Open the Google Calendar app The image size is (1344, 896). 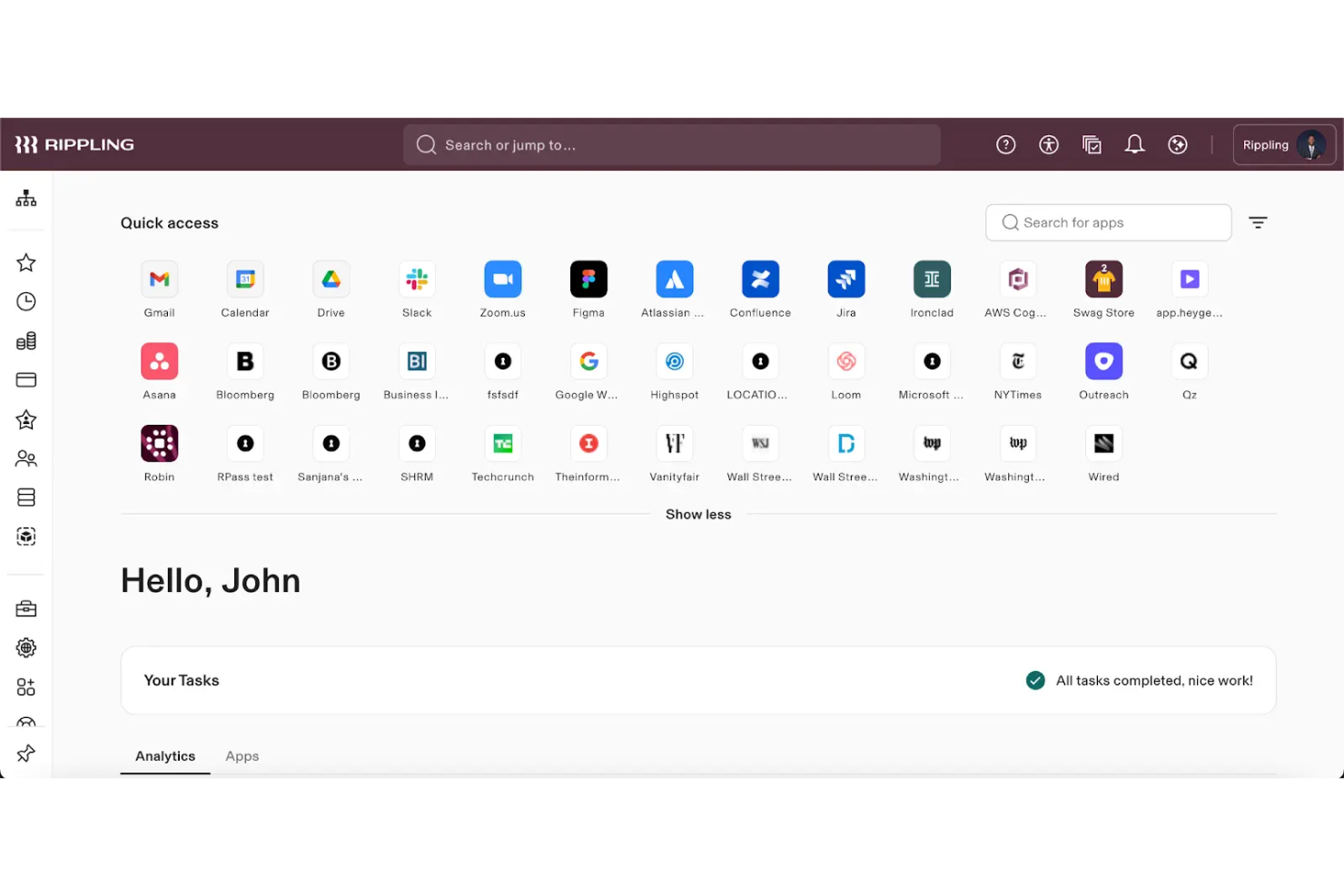coord(245,280)
